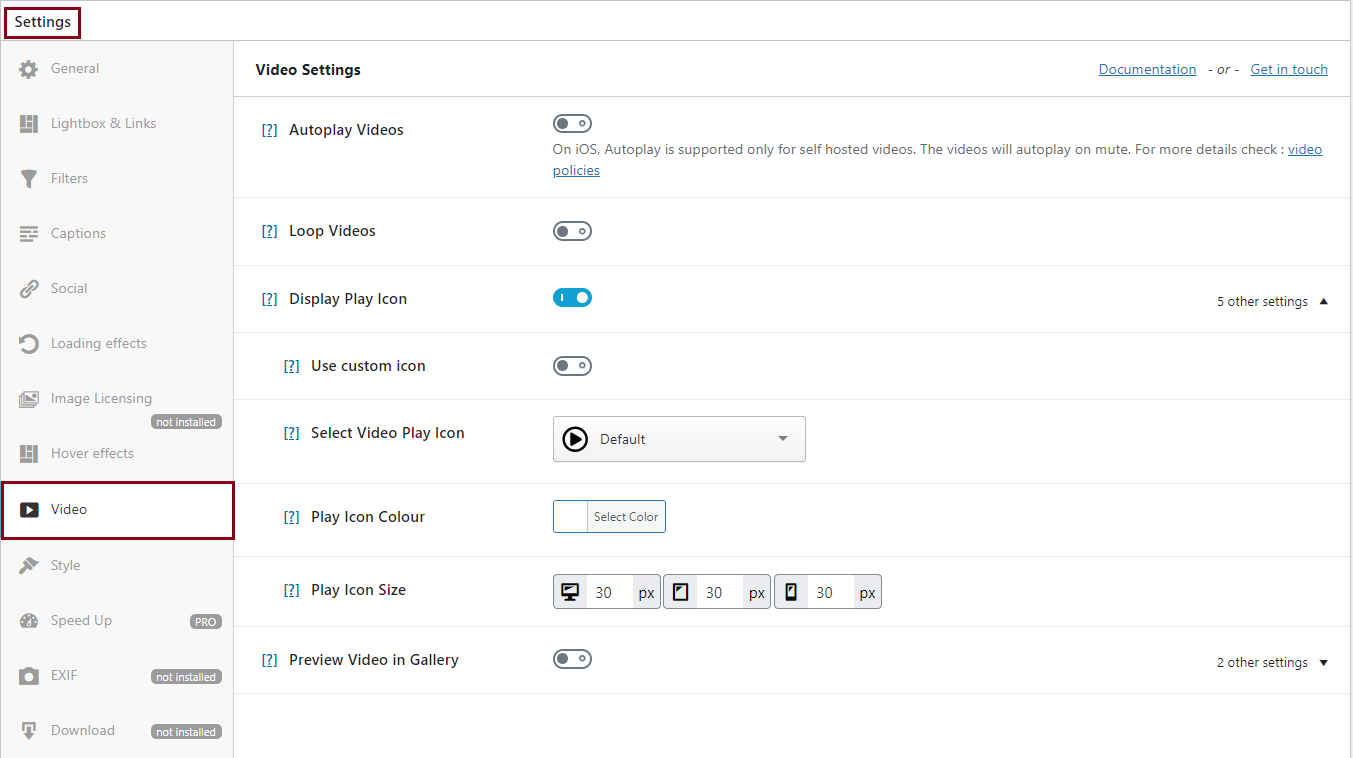This screenshot has height=758, width=1353.
Task: Open the Select Video Play Icon dropdown
Action: pyautogui.click(x=678, y=439)
